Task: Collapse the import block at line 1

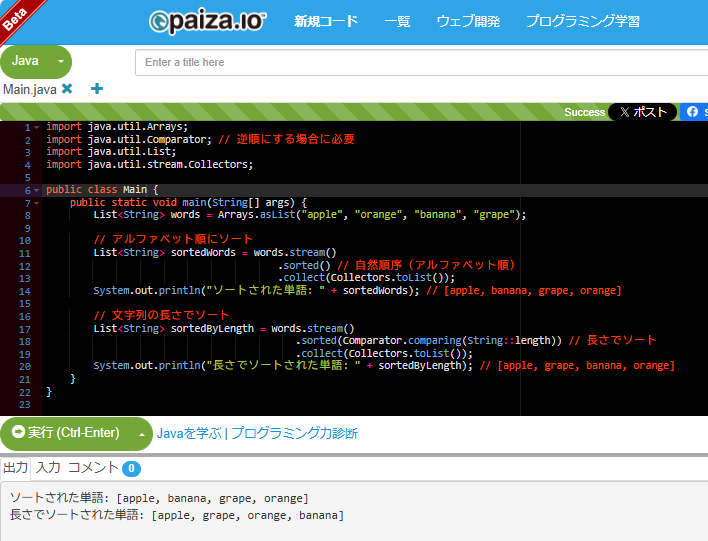Action: coord(37,127)
